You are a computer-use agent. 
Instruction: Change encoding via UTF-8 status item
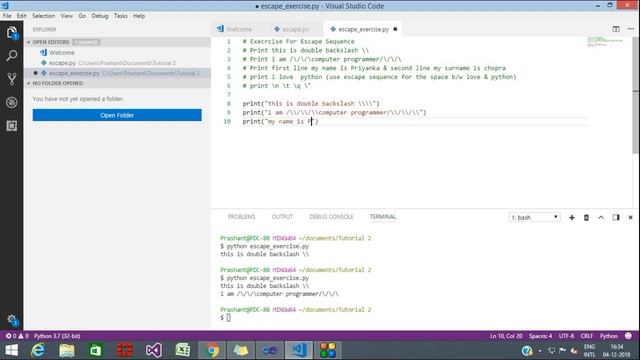click(566, 336)
